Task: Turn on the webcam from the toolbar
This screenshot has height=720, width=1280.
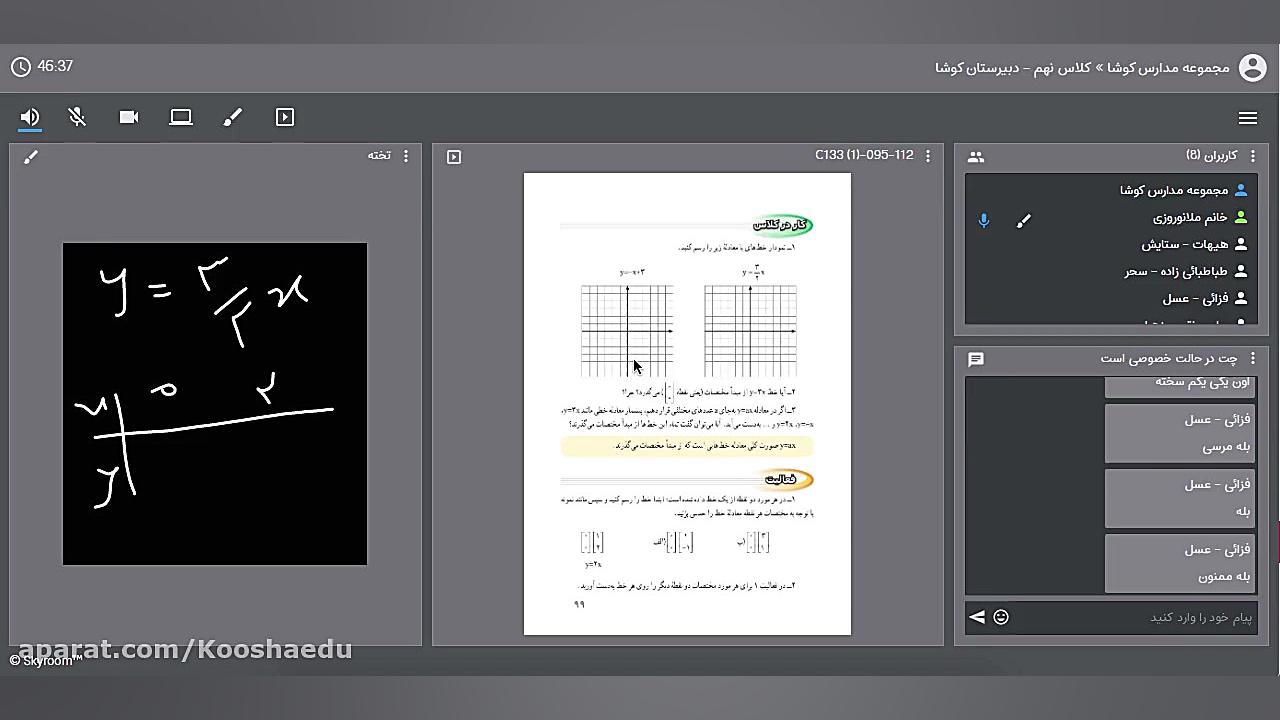Action: [129, 117]
